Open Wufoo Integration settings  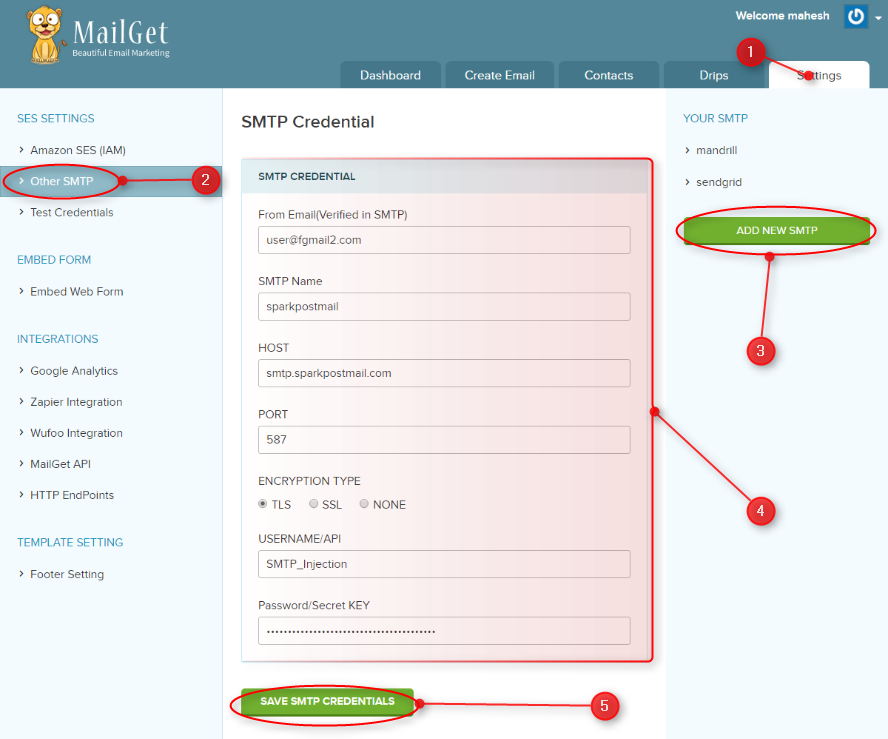pyautogui.click(x=76, y=433)
